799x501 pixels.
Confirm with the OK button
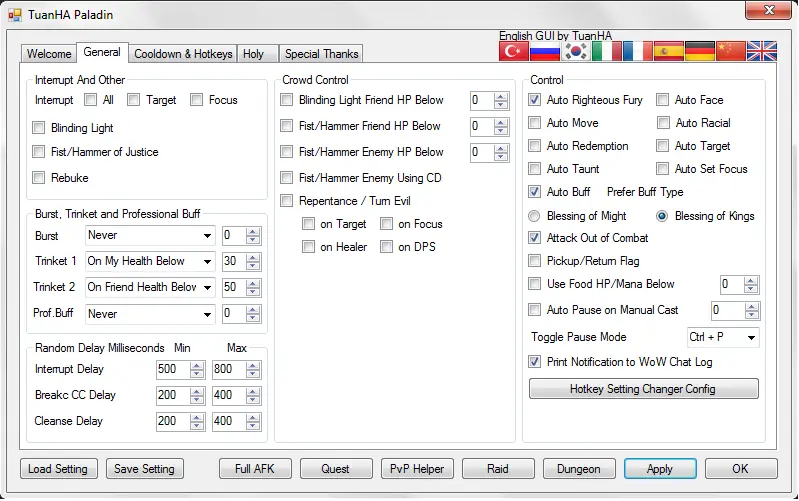[741, 469]
